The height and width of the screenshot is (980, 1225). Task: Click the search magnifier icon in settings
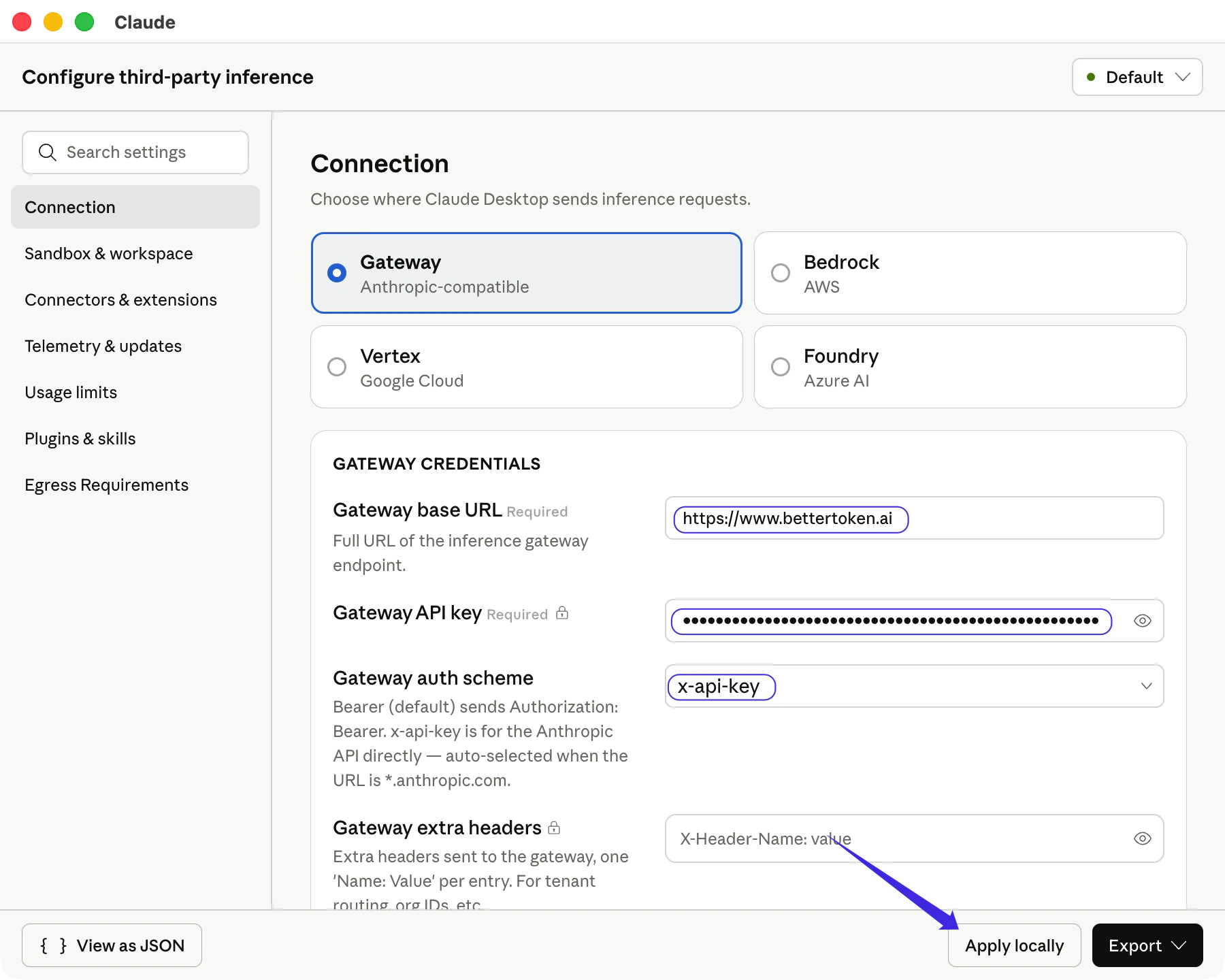47,152
